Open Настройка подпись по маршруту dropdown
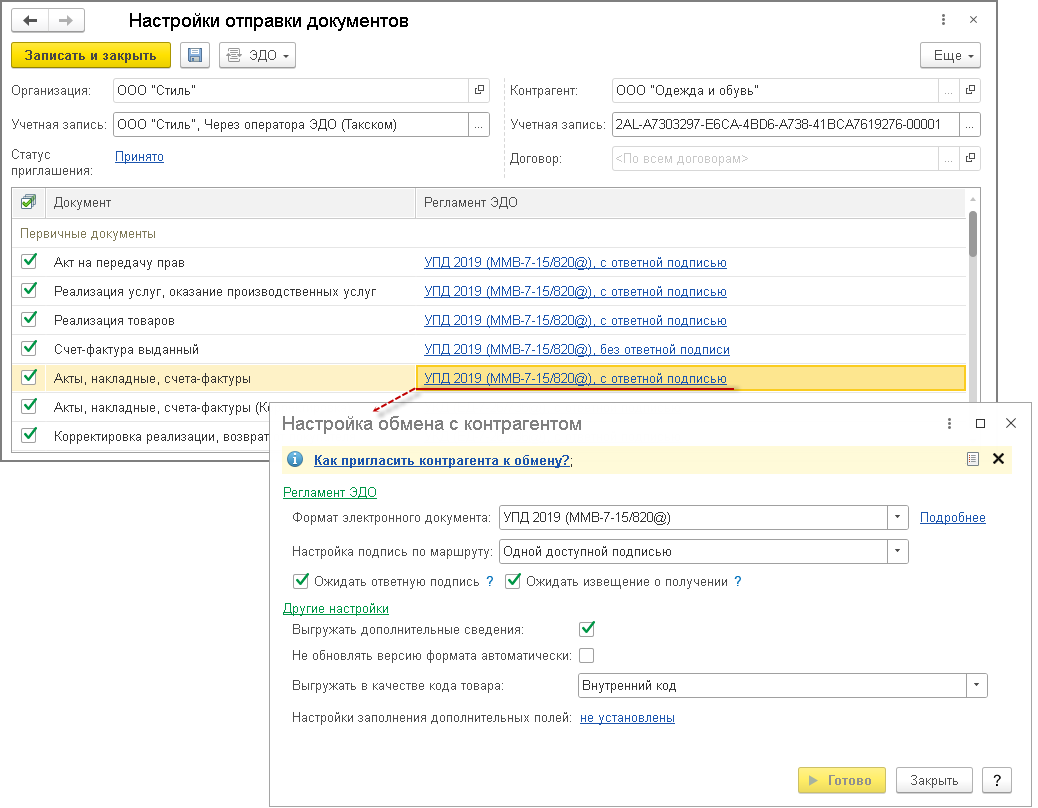The image size is (1038, 808). [899, 551]
